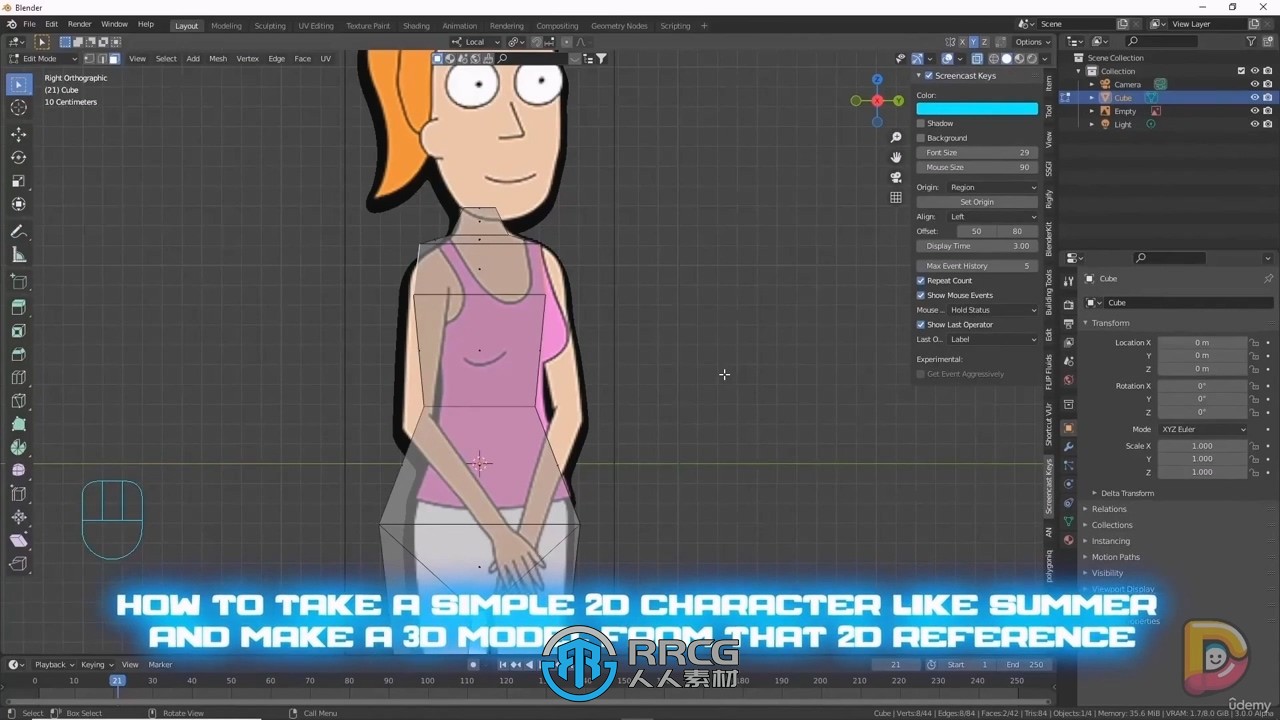Adjust the Font Size slider
The height and width of the screenshot is (720, 1280).
977,153
